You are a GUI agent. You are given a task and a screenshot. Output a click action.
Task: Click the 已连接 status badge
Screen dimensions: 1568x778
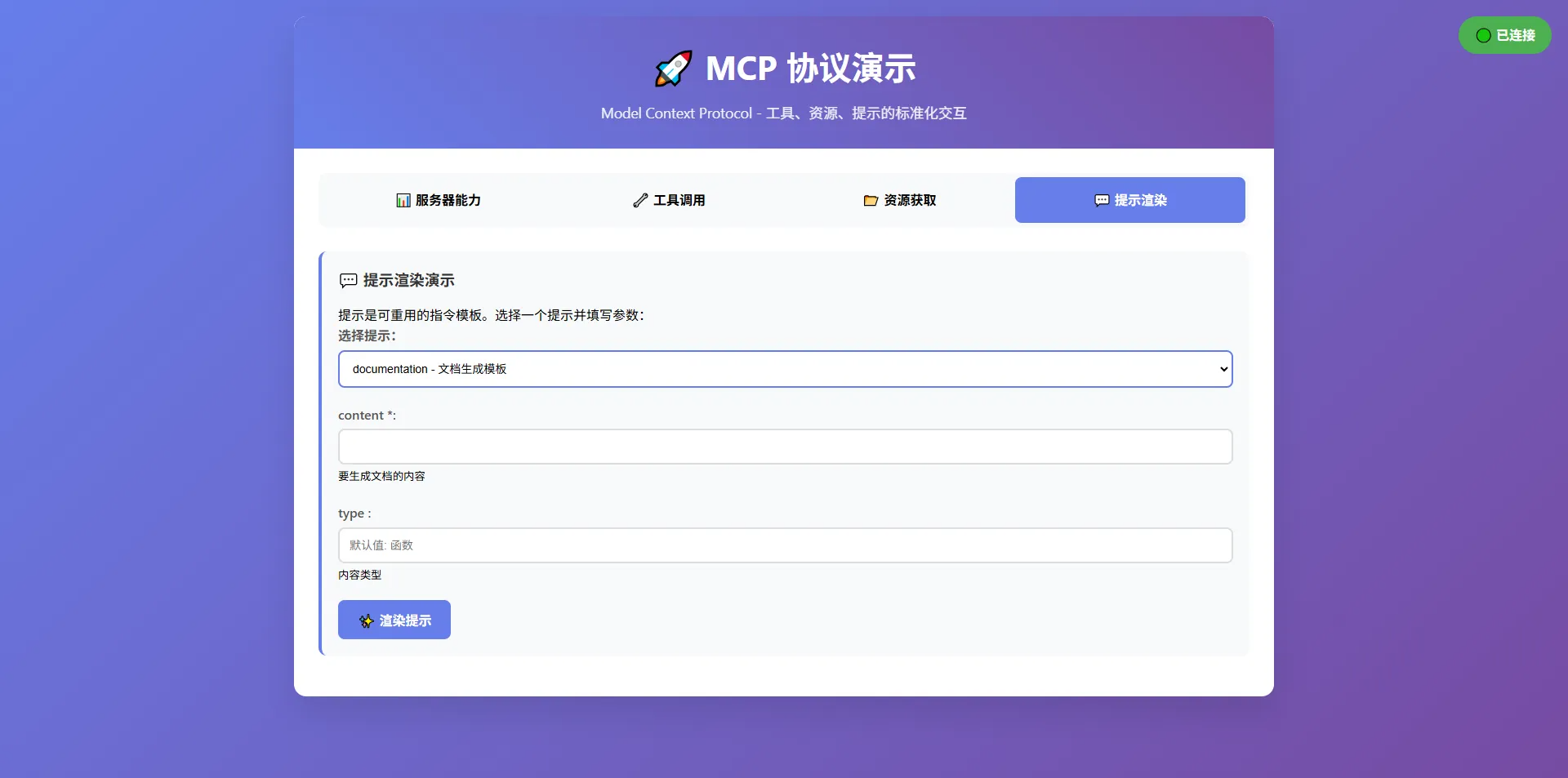point(1505,35)
